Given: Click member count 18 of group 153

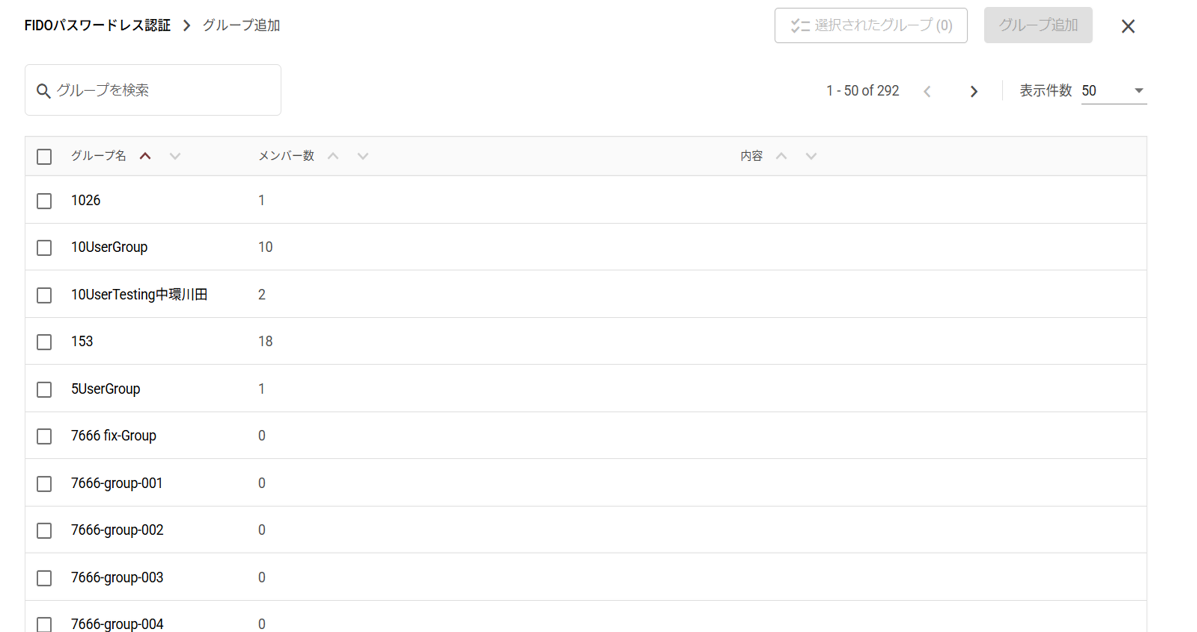Looking at the screenshot, I should (x=265, y=341).
